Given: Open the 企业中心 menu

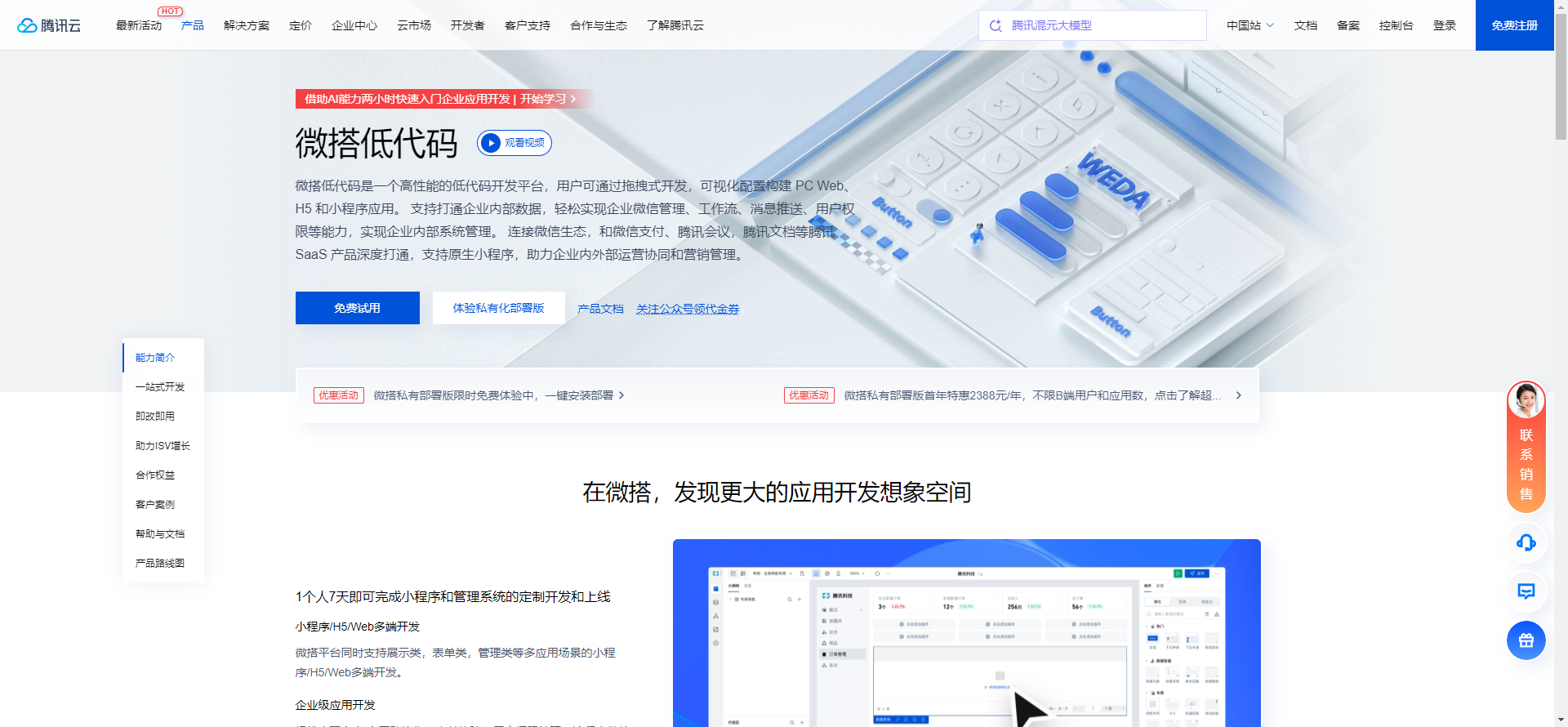Looking at the screenshot, I should pyautogui.click(x=354, y=25).
